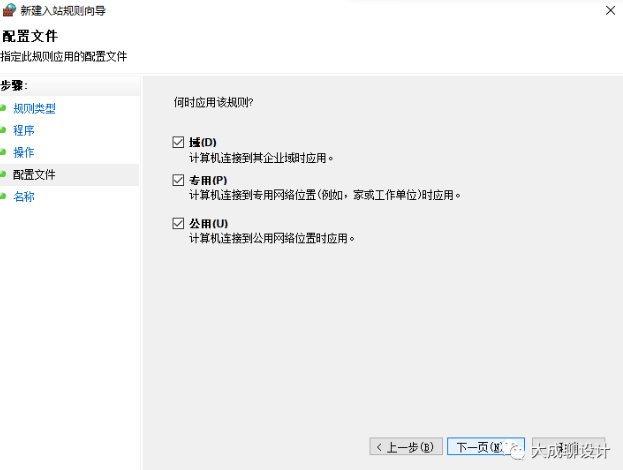Click the firewall wizard title bar icon
The image size is (623, 470).
pyautogui.click(x=9, y=10)
